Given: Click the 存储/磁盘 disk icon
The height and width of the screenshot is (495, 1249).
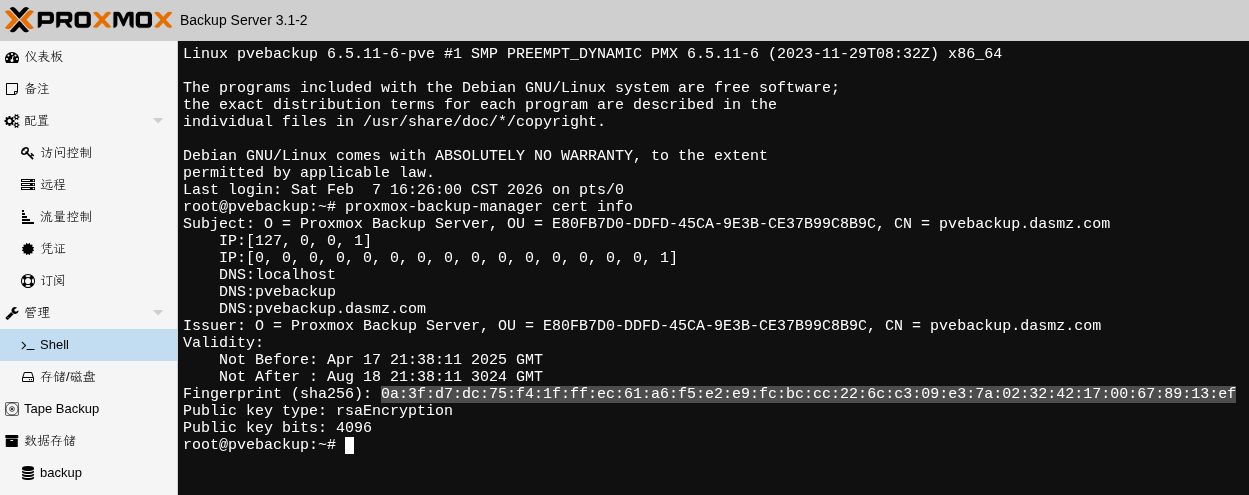Looking at the screenshot, I should [x=28, y=377].
